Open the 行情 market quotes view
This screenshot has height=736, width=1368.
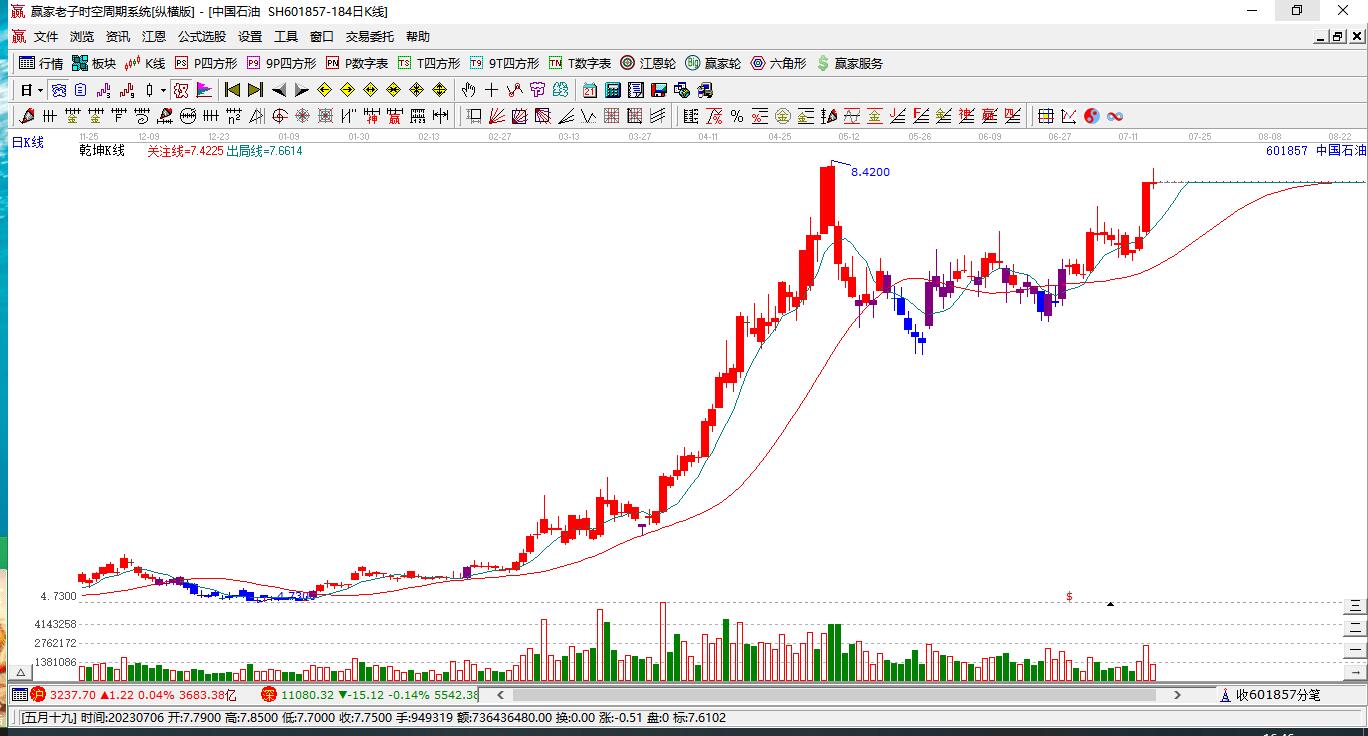(41, 63)
